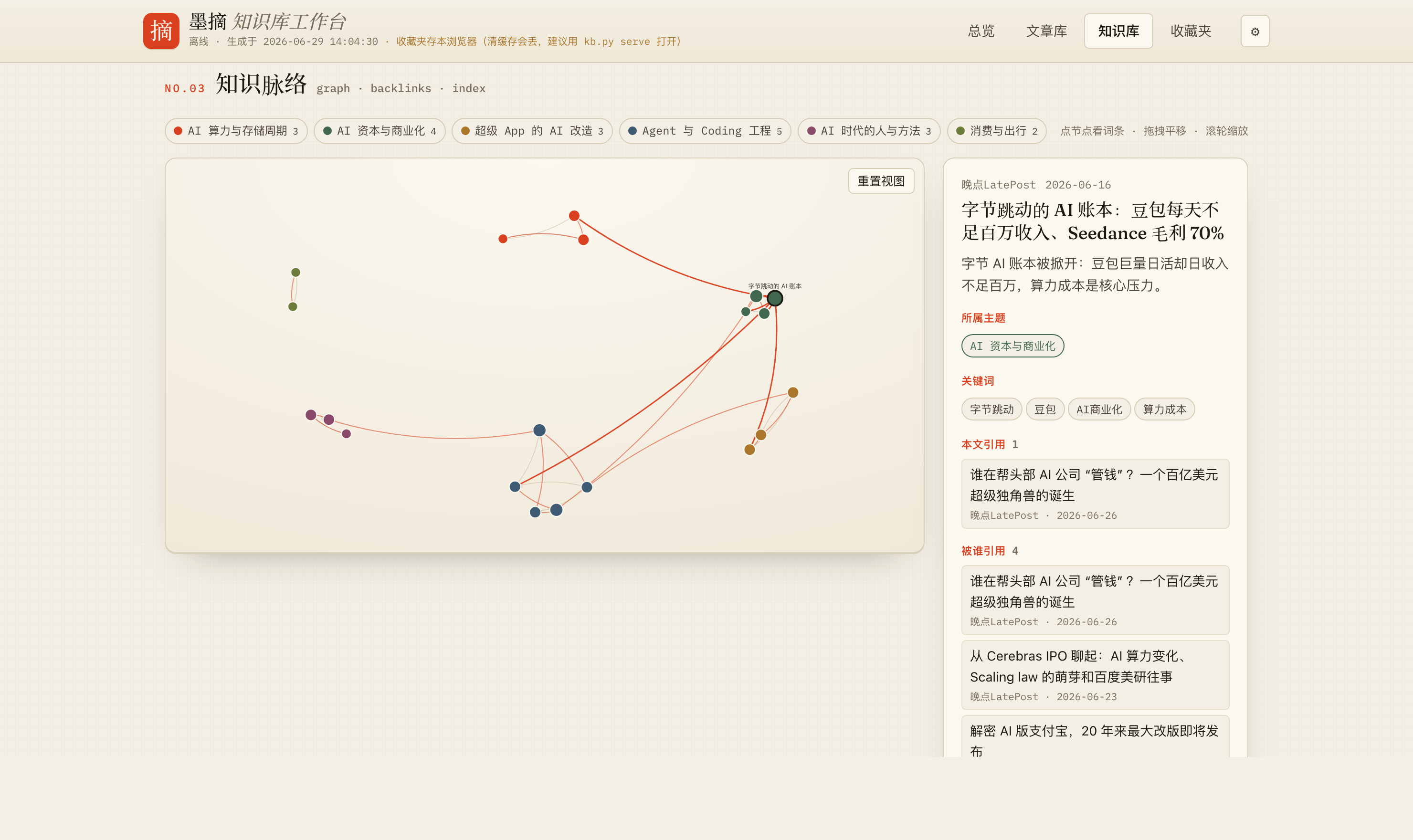Image resolution: width=1413 pixels, height=840 pixels.
Task: Toggle the AI 时代的人与方法 filter
Action: 868,131
